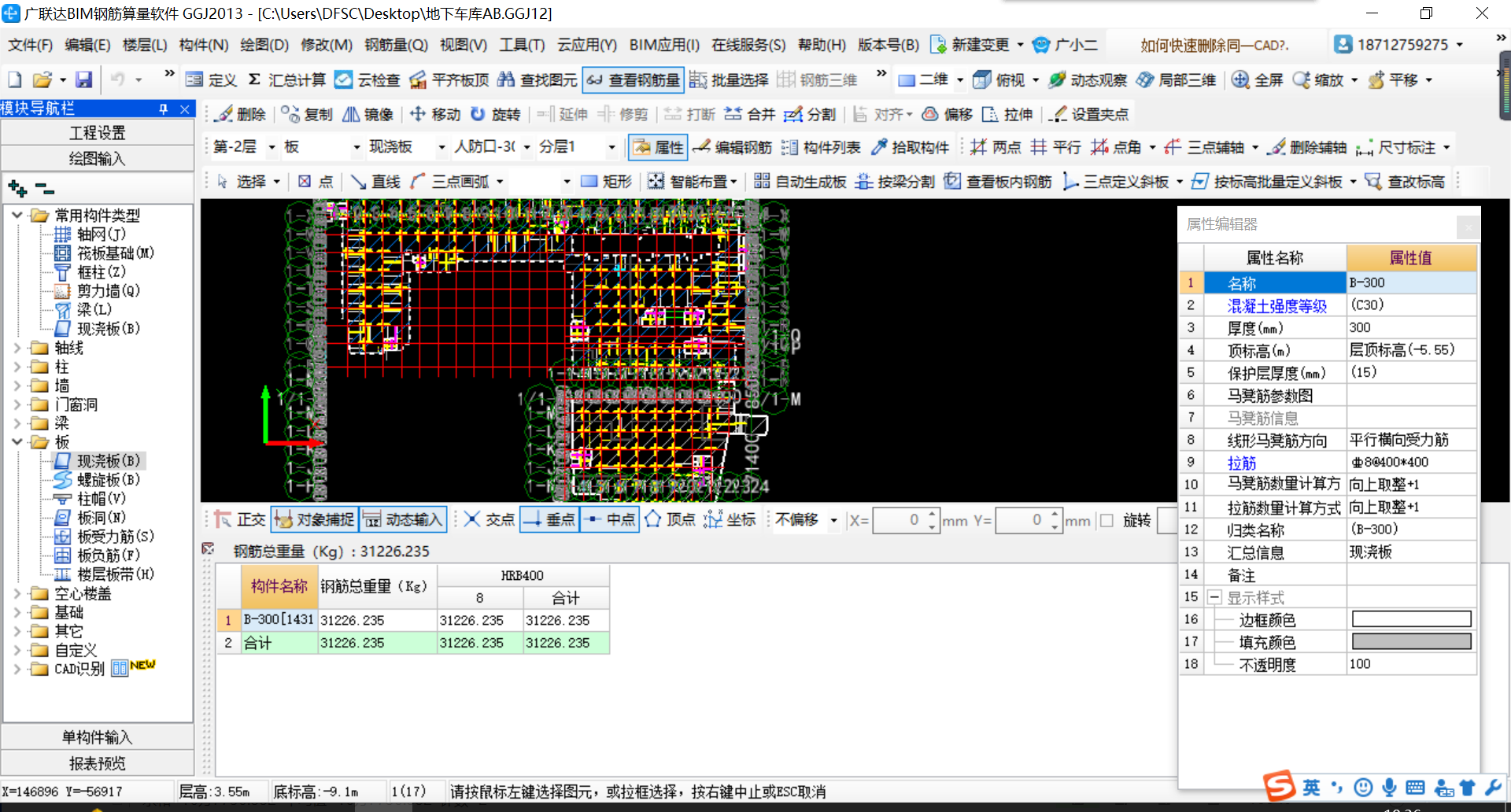Click the 分割 split tool
The image size is (1511, 812).
(x=811, y=114)
